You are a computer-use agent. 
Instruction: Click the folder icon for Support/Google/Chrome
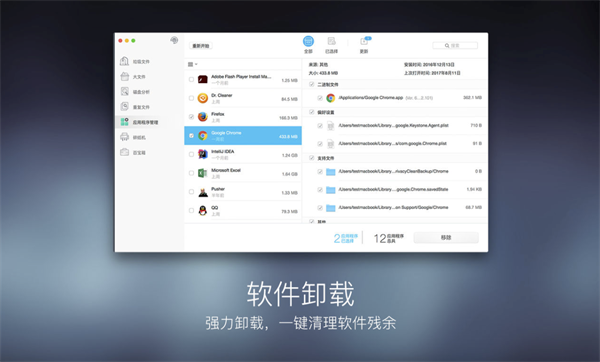331,208
